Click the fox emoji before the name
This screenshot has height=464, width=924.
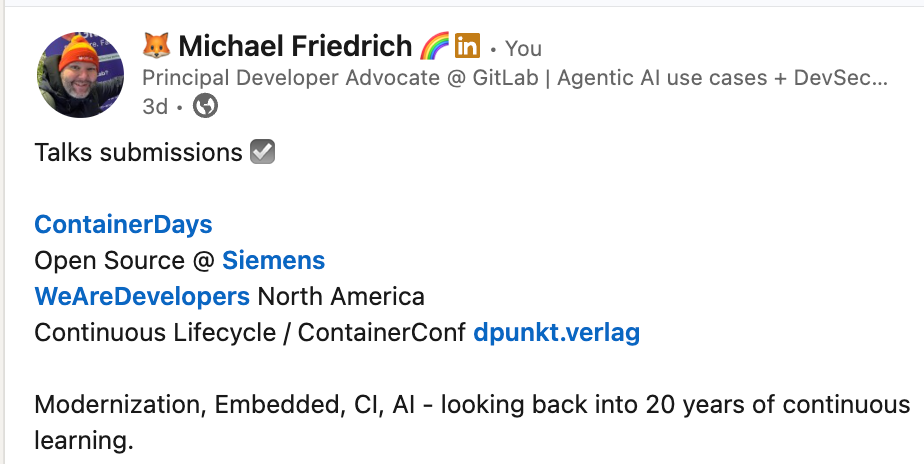click(156, 46)
